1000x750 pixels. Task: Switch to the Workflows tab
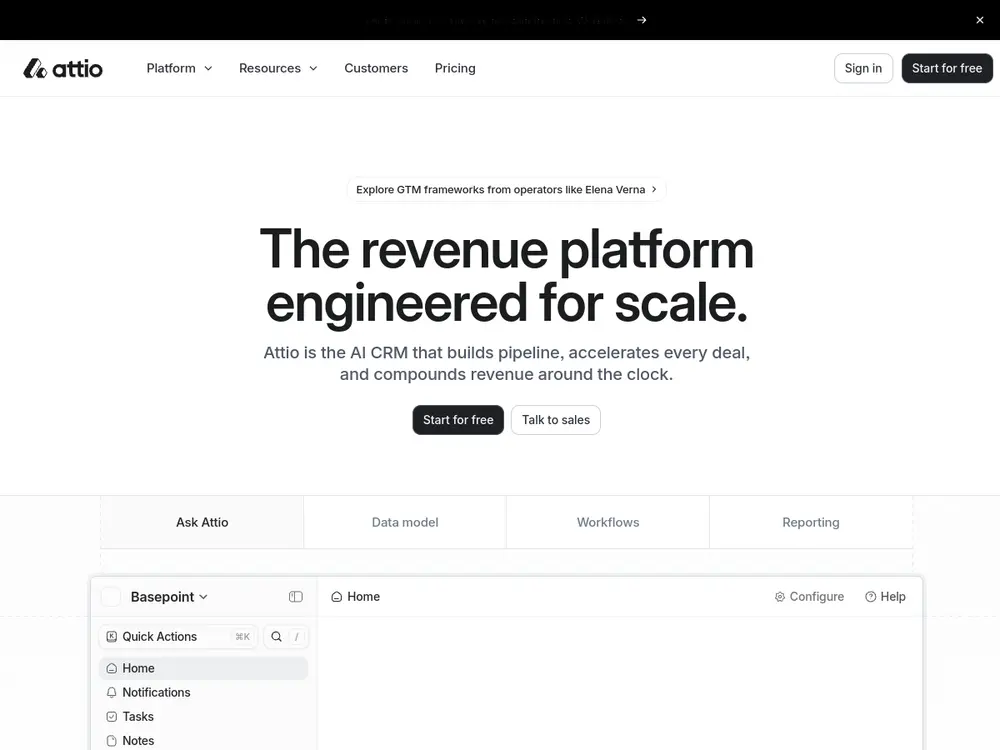(608, 522)
